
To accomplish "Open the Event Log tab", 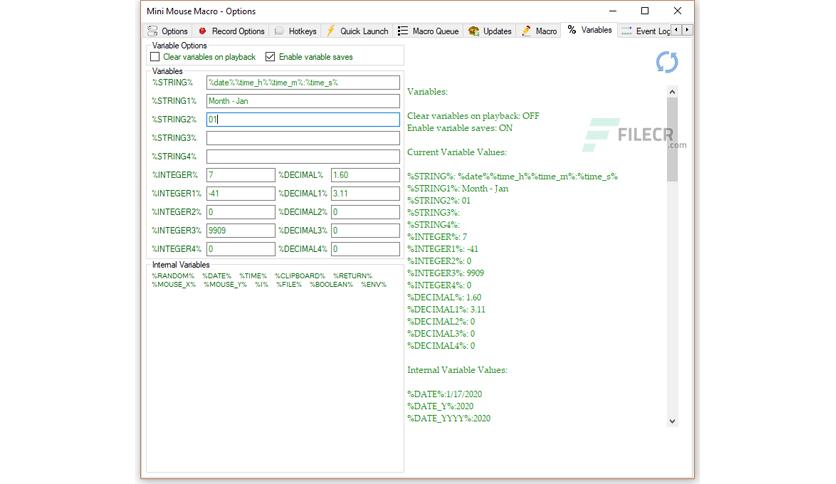I will point(645,31).
